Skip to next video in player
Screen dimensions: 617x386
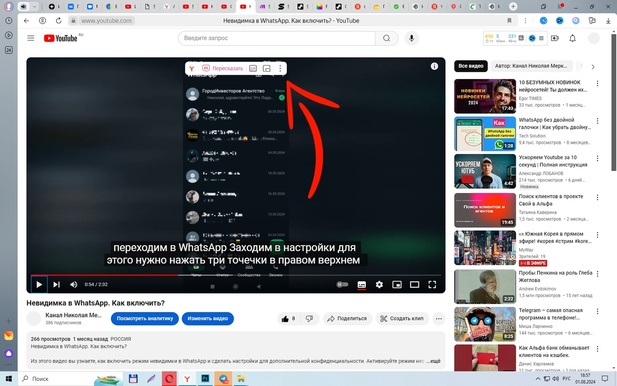coord(57,284)
